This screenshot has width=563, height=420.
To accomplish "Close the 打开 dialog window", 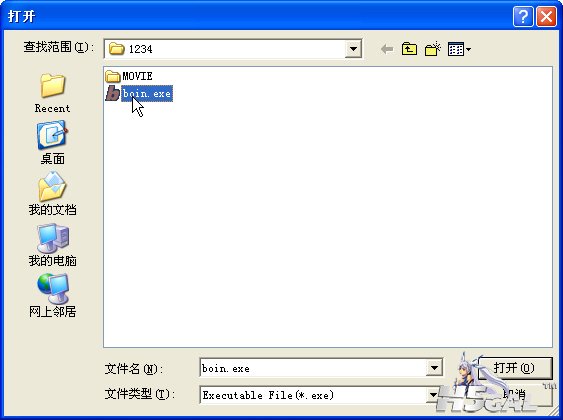I will tap(546, 16).
